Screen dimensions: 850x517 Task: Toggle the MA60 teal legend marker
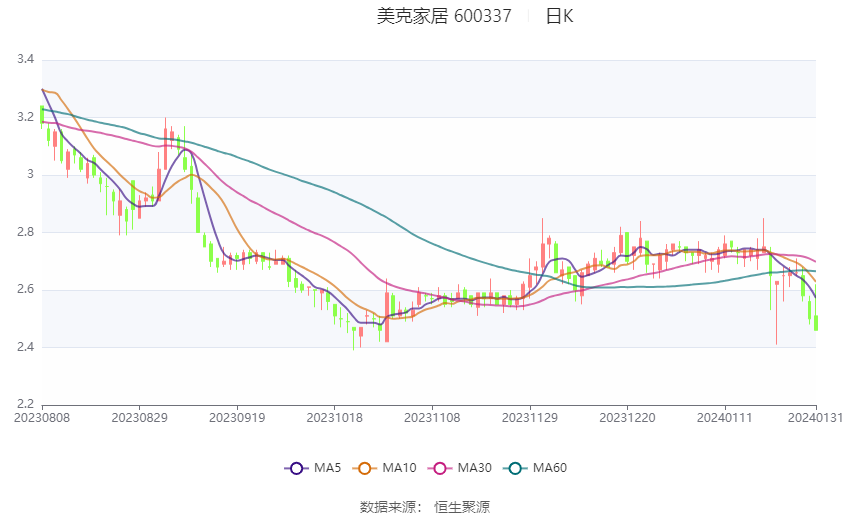[515, 468]
